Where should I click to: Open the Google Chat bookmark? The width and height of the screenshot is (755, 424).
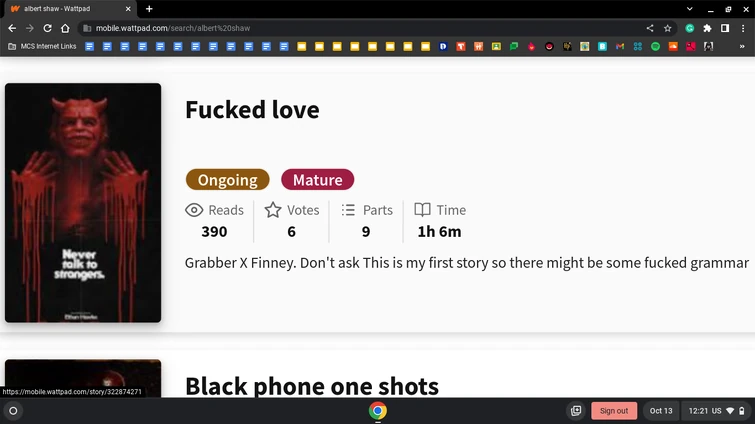[514, 46]
